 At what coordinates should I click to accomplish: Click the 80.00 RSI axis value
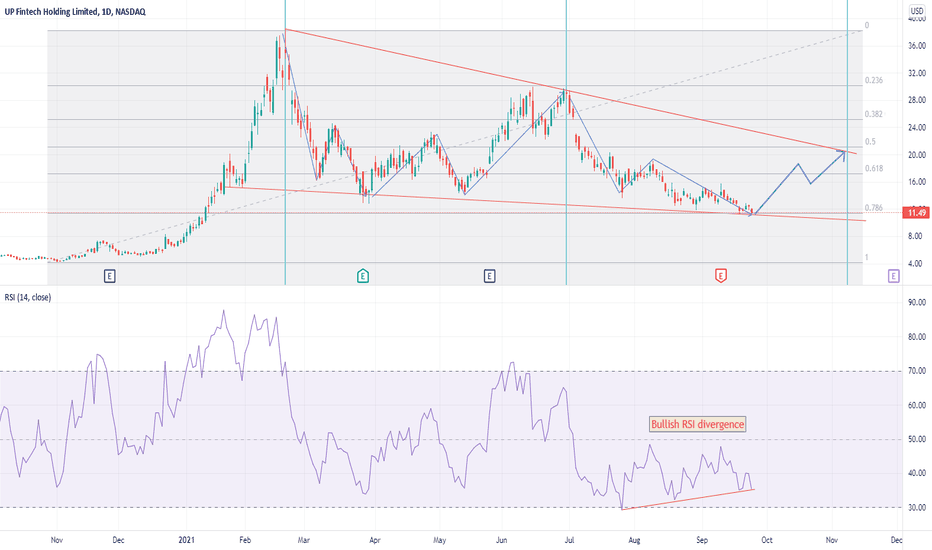[917, 337]
